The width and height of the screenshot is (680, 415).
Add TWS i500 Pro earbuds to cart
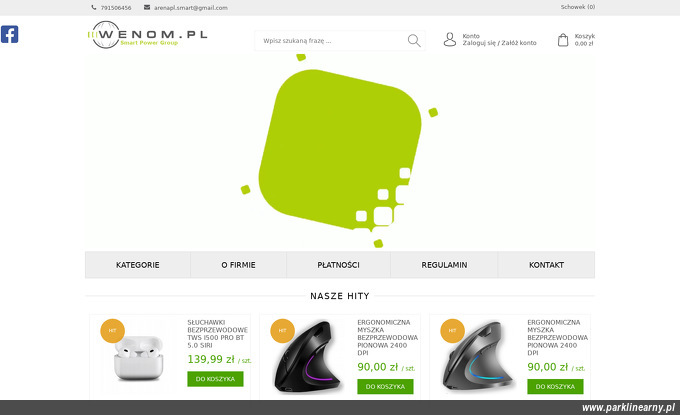pyautogui.click(x=215, y=379)
